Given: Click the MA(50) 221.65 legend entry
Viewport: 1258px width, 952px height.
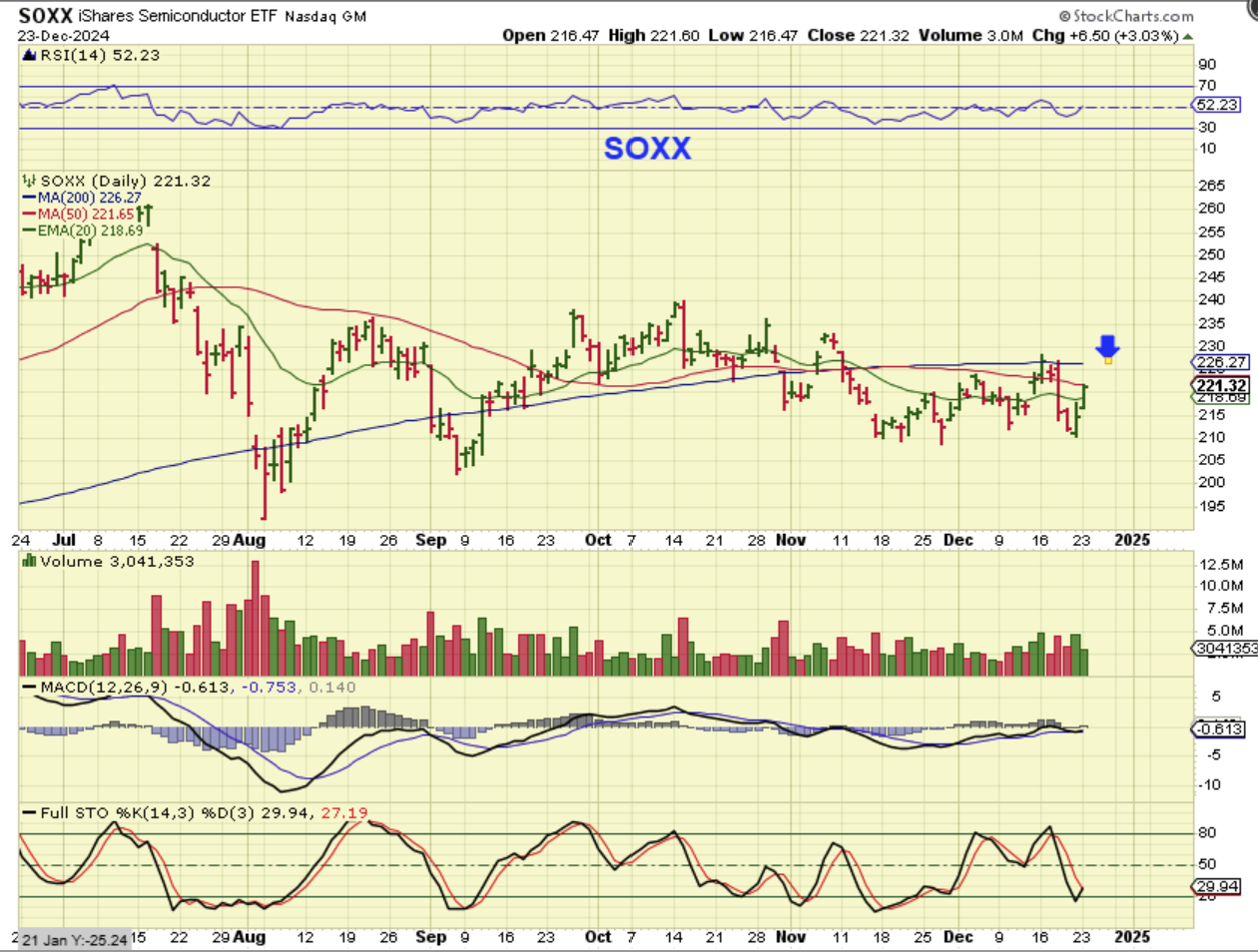Looking at the screenshot, I should (78, 214).
